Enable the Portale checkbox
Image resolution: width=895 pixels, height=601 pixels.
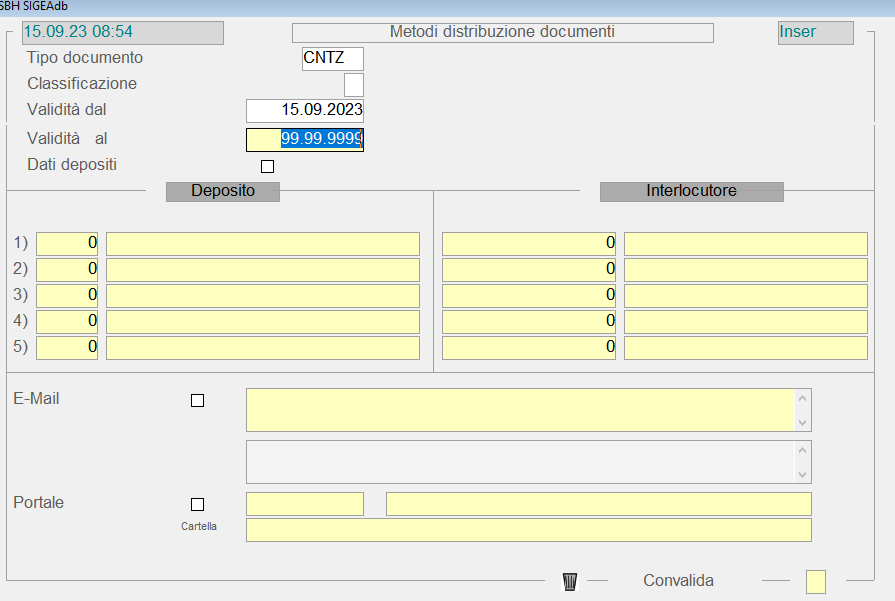pyautogui.click(x=197, y=504)
